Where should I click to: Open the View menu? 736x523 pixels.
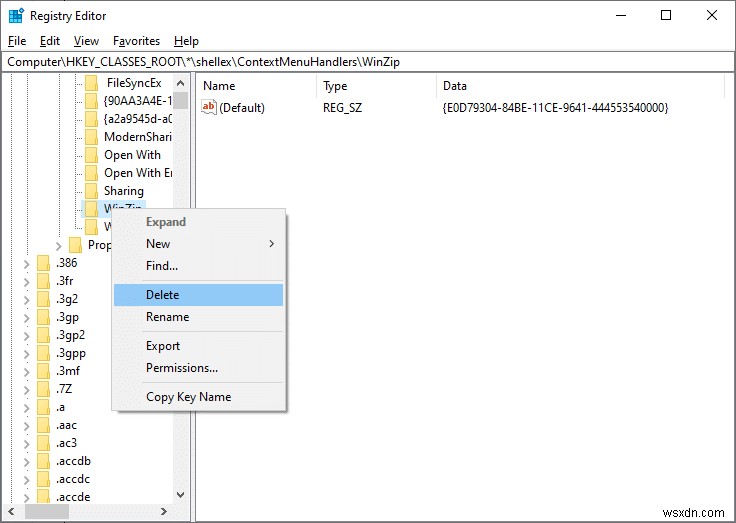(x=86, y=41)
